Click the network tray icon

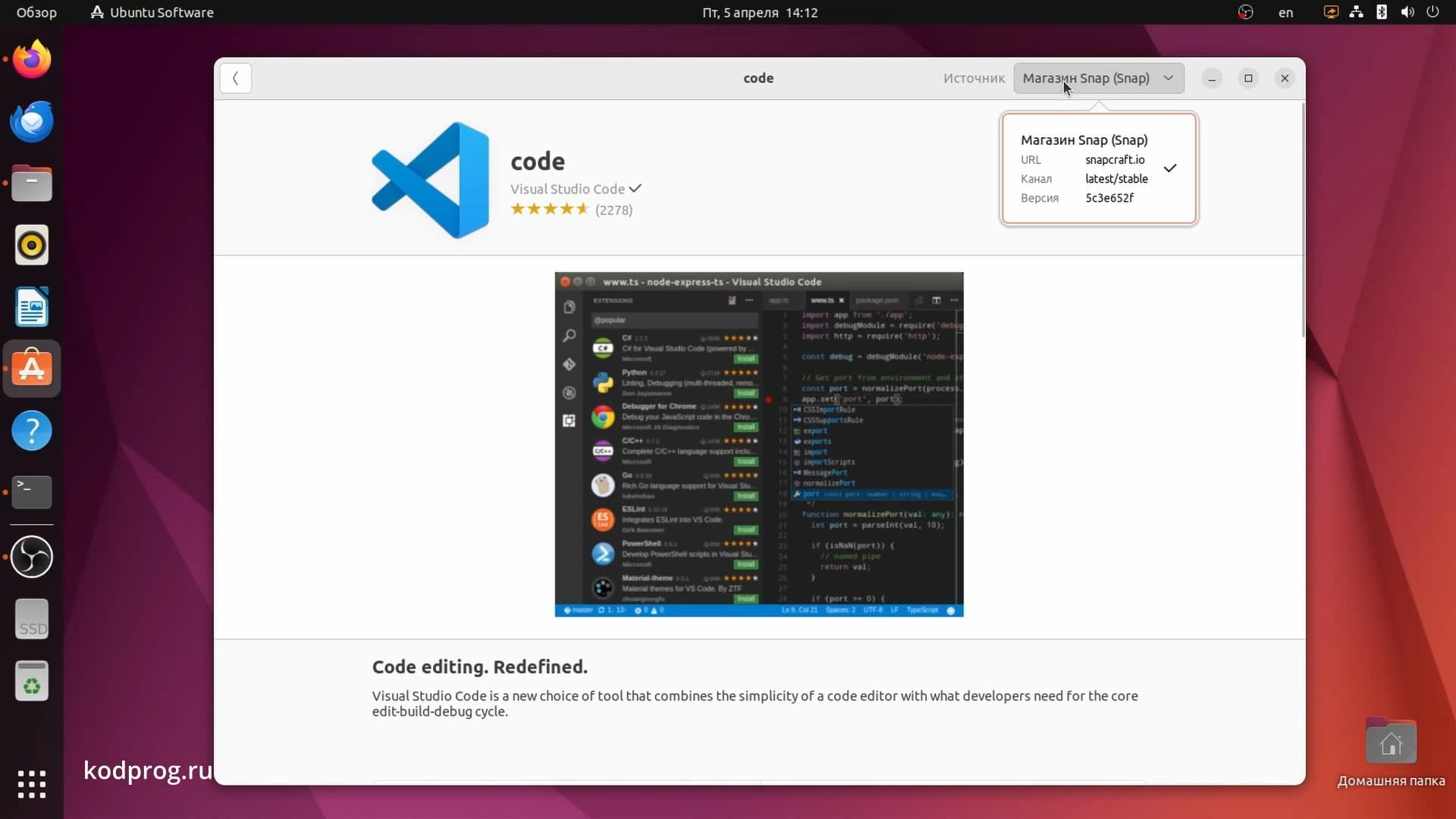[1356, 12]
